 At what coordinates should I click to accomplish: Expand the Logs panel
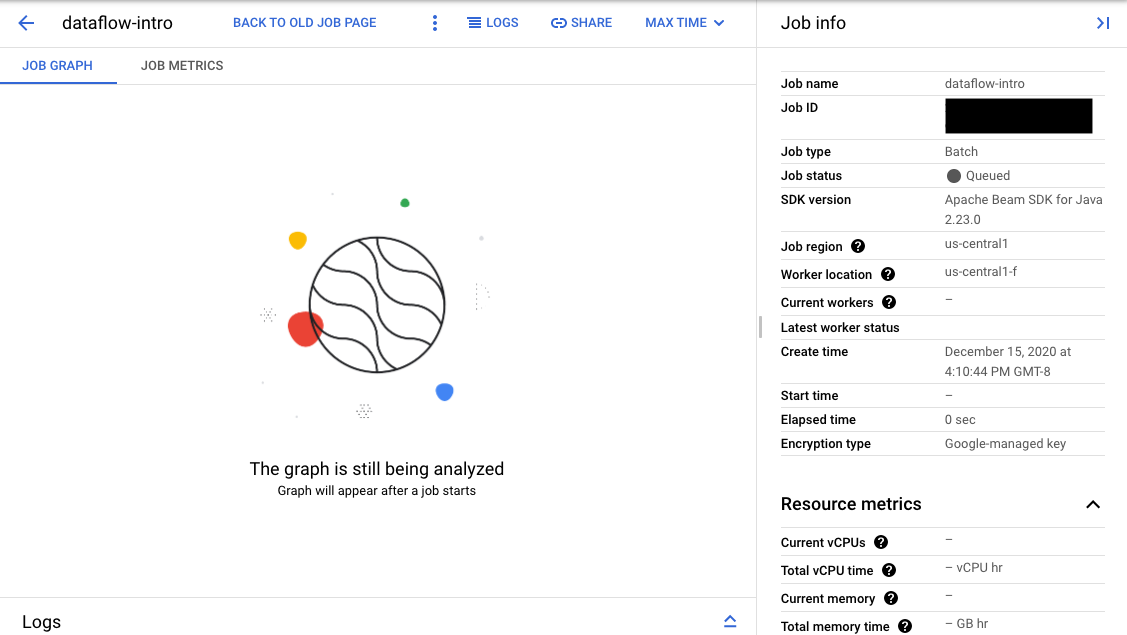tap(731, 621)
